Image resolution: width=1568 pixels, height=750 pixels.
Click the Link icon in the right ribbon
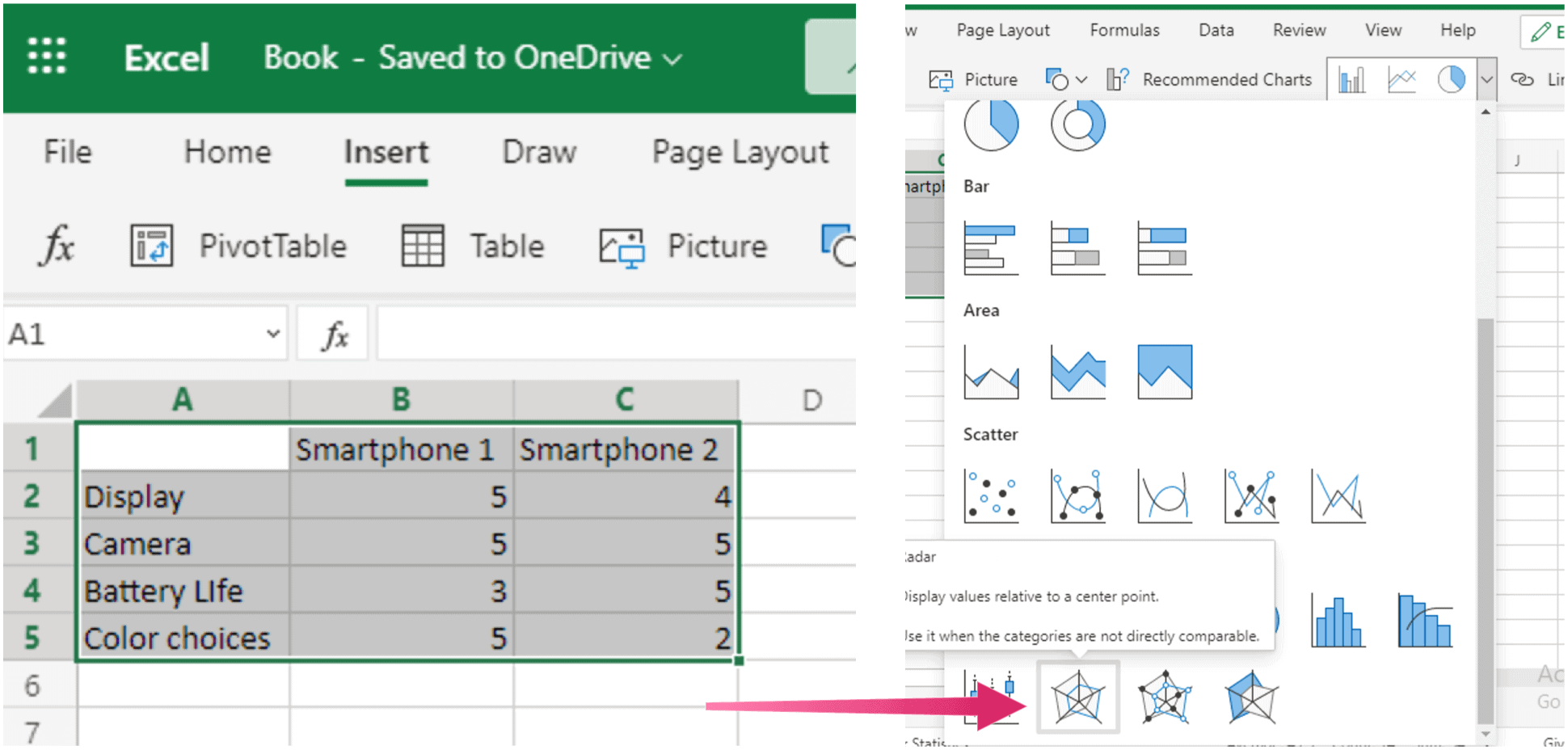pos(1523,79)
